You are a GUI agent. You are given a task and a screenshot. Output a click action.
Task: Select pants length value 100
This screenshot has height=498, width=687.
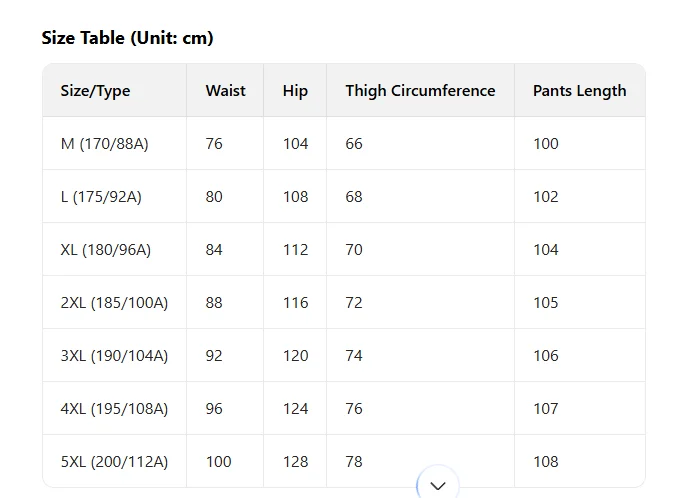[x=545, y=144]
